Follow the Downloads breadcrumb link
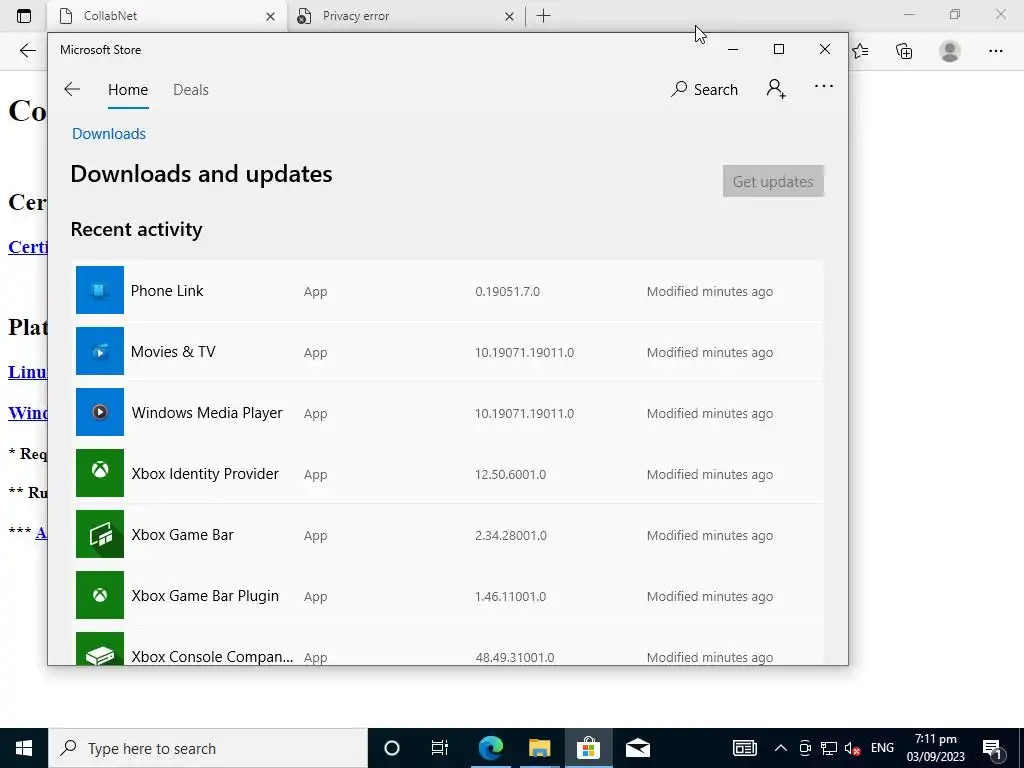This screenshot has height=768, width=1024. click(x=109, y=134)
